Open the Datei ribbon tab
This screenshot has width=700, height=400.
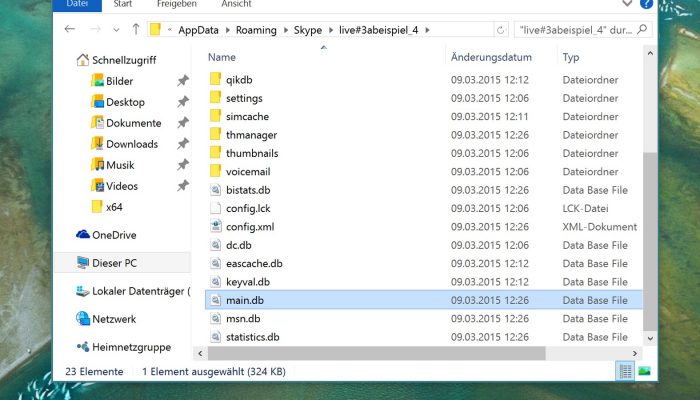(77, 4)
